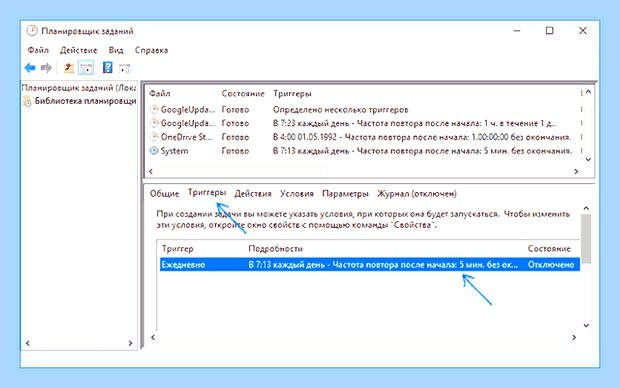Click the details pane scroll right arrow
This screenshot has height=388, width=620.
click(x=574, y=337)
